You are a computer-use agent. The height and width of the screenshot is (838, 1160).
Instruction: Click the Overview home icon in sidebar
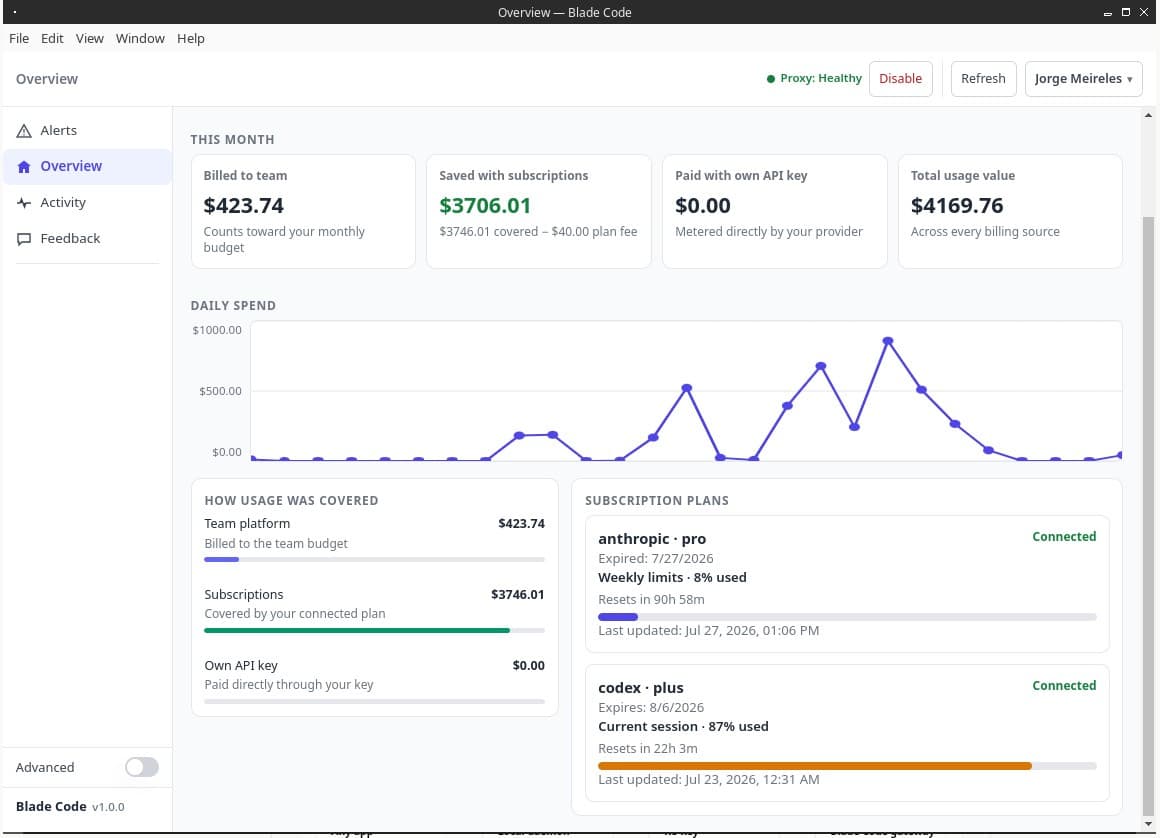pos(24,167)
